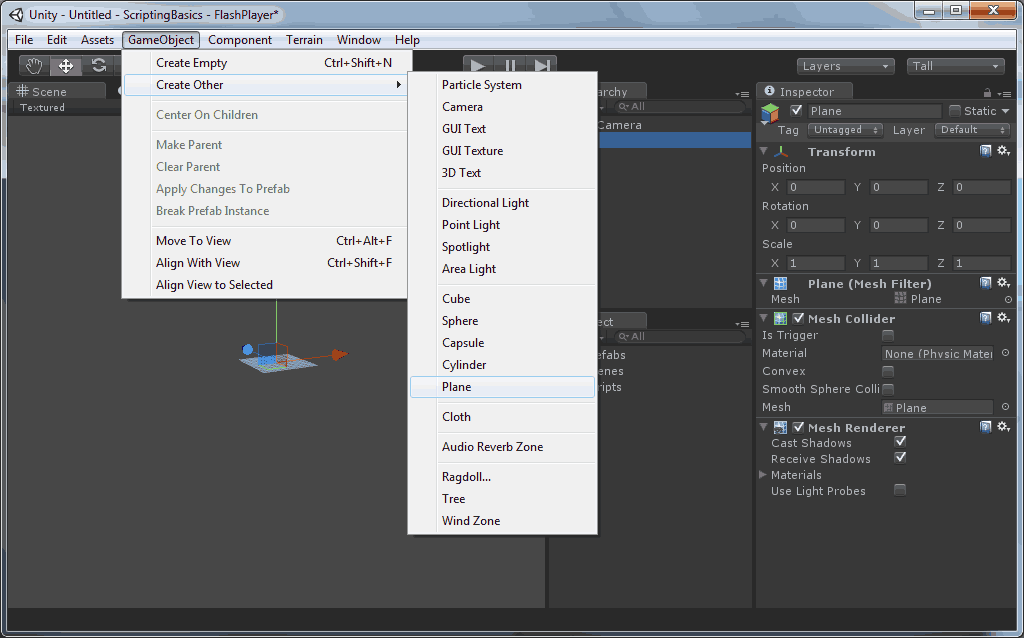Image resolution: width=1024 pixels, height=638 pixels.
Task: Disable the Mesh Renderer component checkbox
Action: (x=798, y=428)
